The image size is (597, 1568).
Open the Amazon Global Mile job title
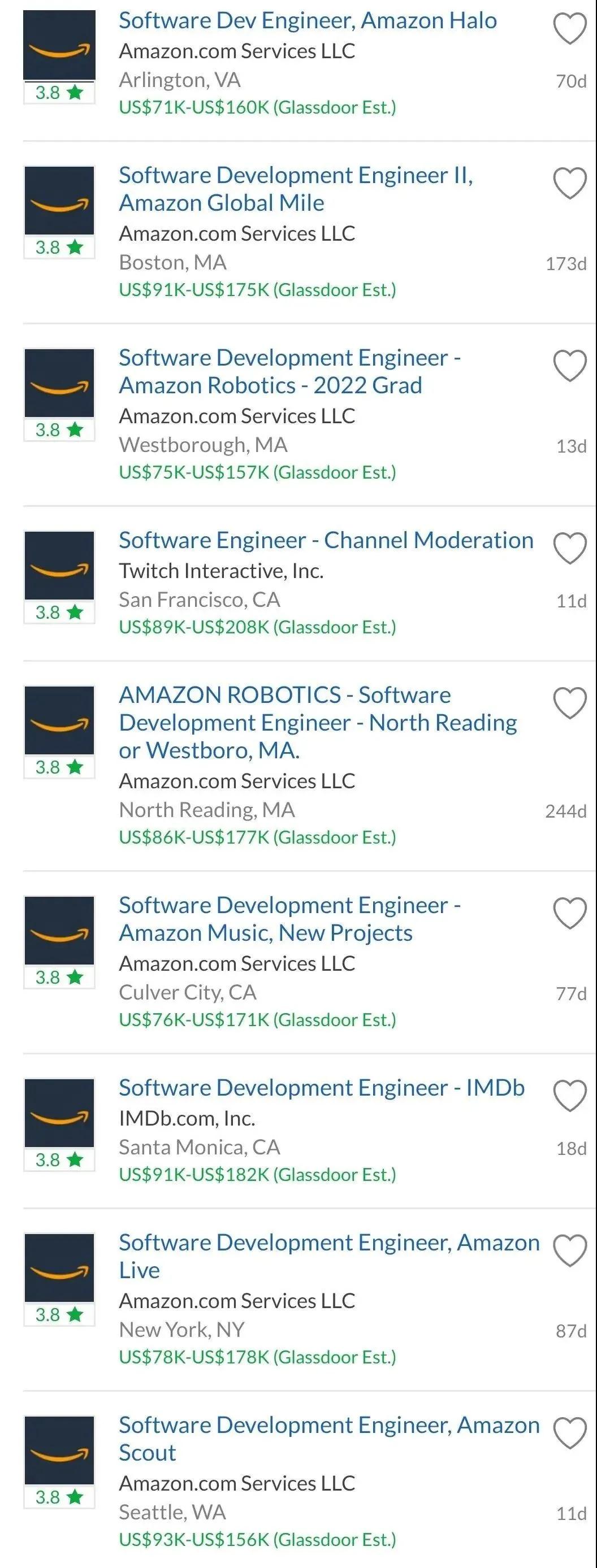(x=296, y=189)
